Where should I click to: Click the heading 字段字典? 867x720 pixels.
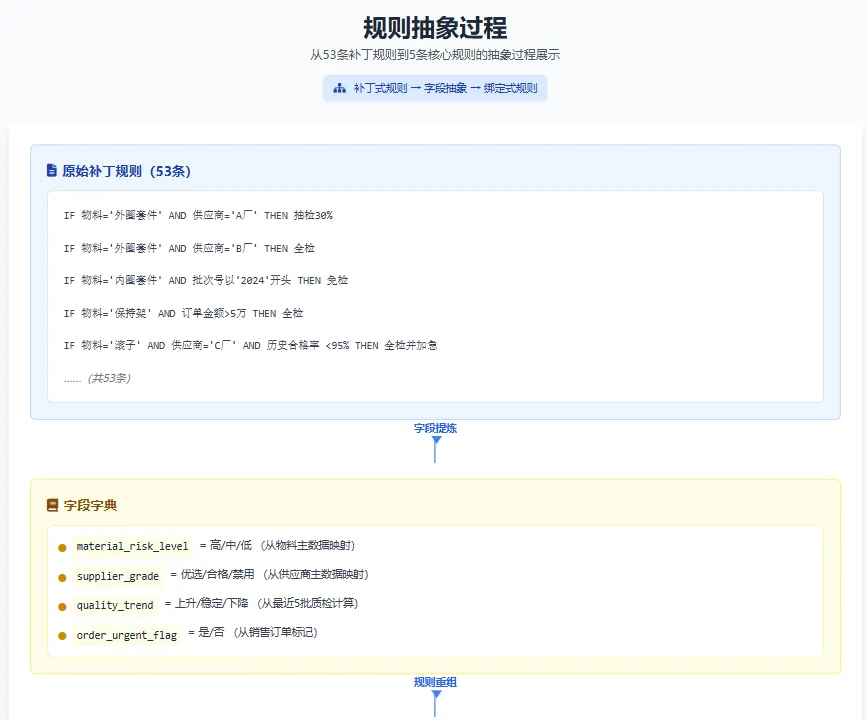(x=90, y=505)
